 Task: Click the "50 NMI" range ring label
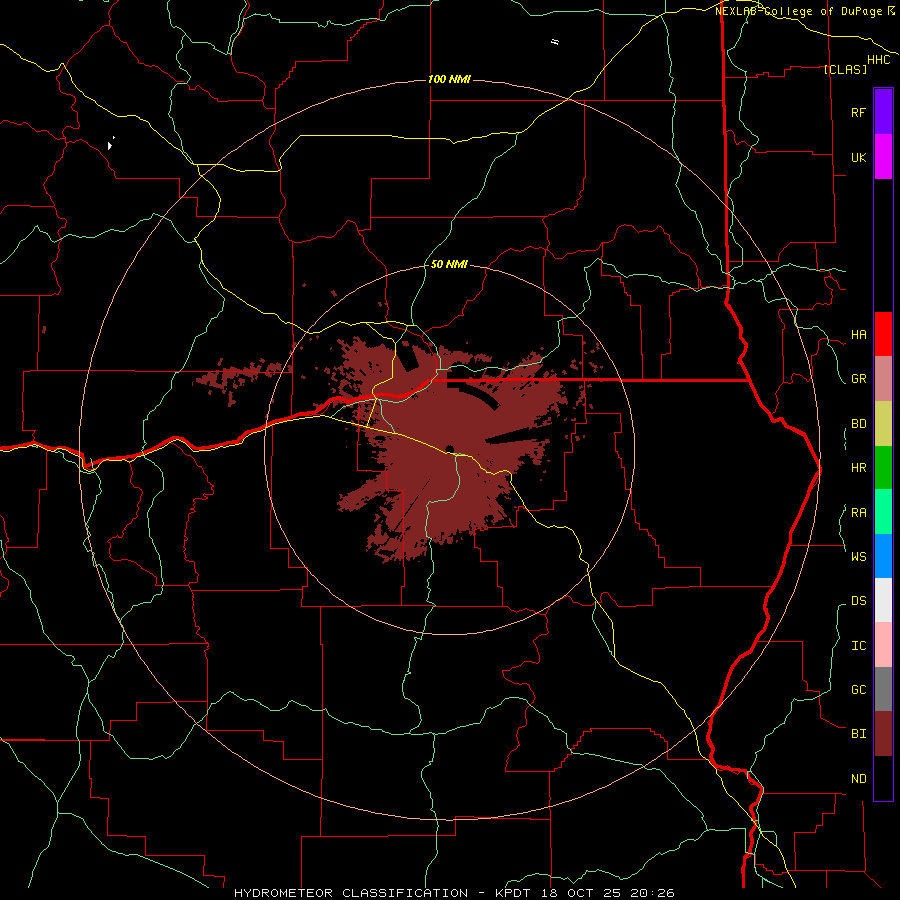coord(449,264)
